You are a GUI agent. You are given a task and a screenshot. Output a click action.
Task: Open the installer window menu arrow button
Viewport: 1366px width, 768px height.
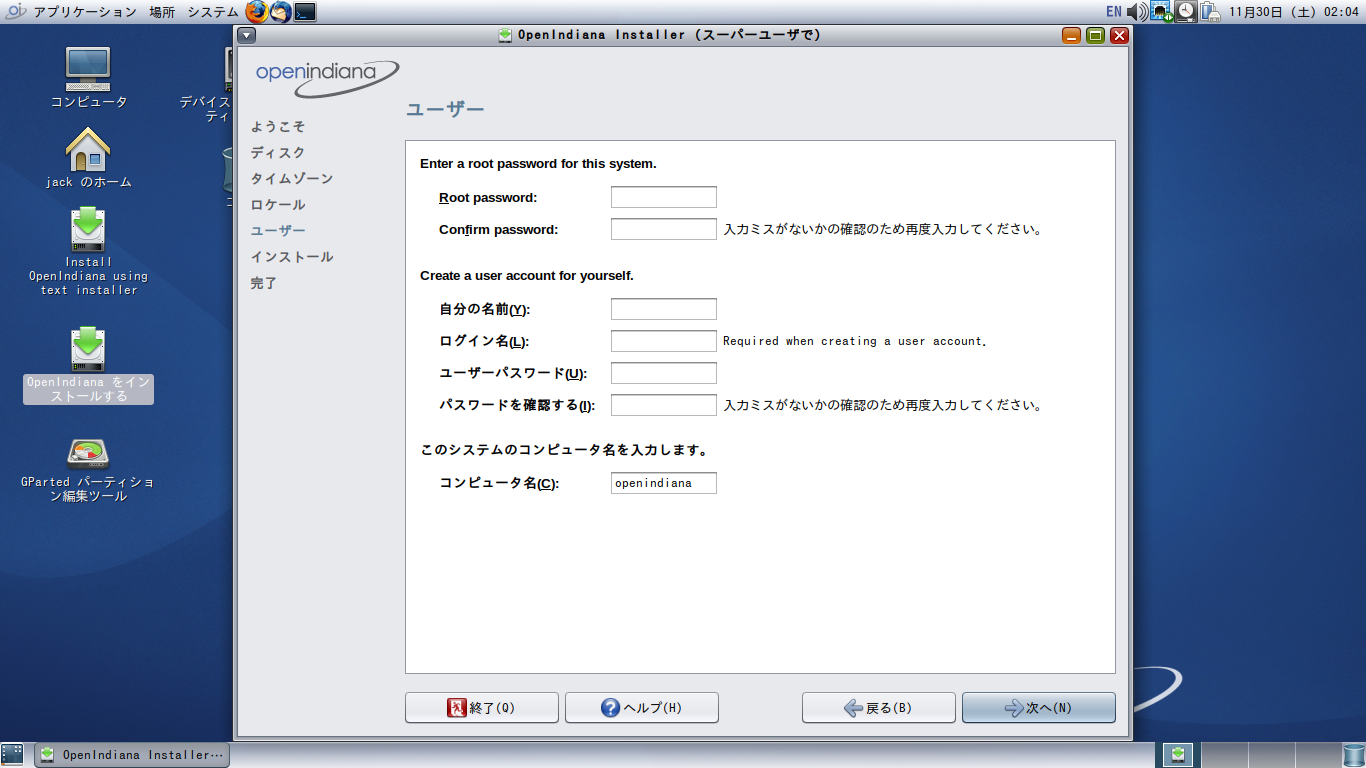pyautogui.click(x=247, y=35)
